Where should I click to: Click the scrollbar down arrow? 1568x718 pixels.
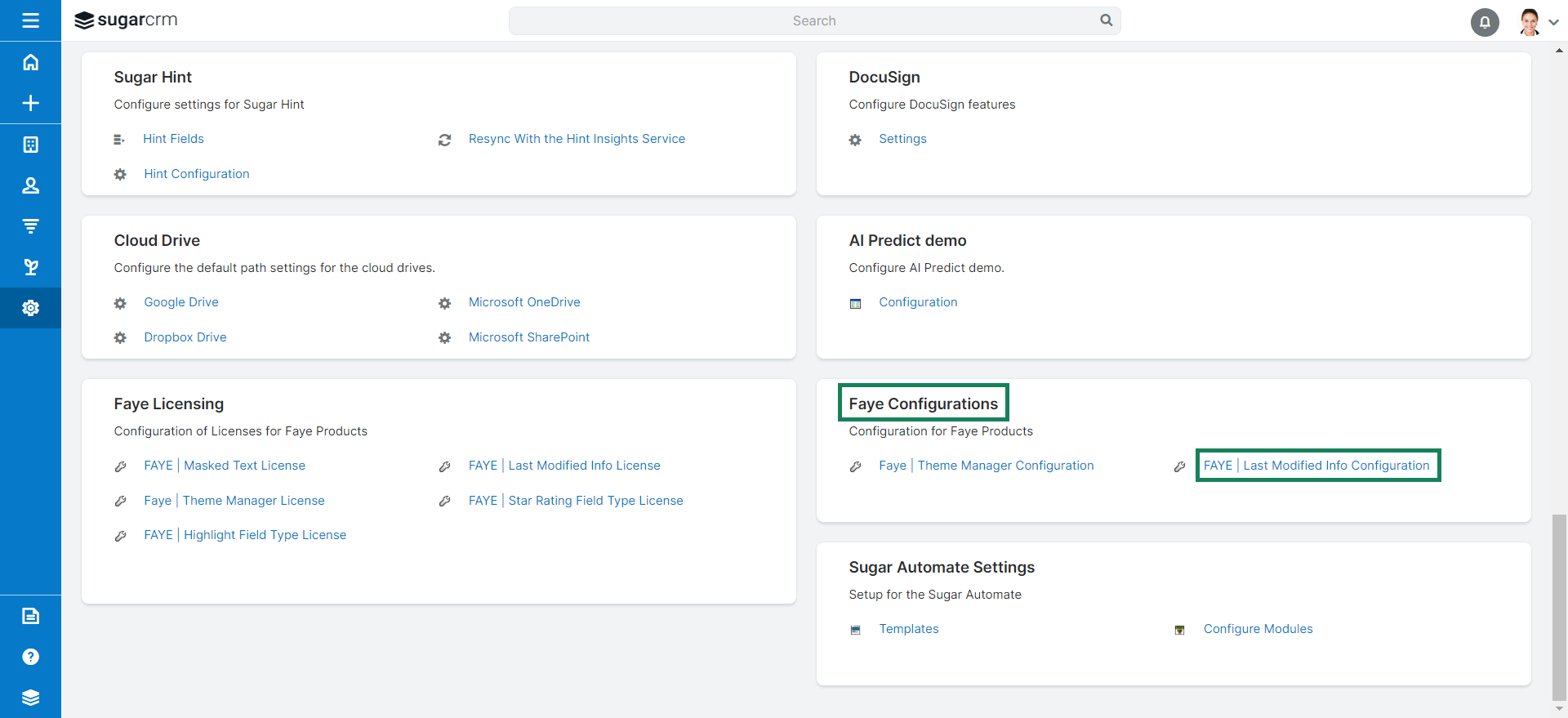pos(1559,709)
